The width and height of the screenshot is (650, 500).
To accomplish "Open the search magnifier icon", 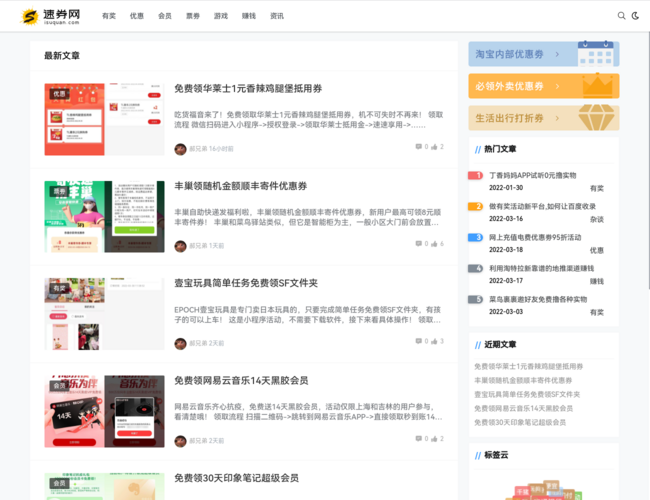I will coord(621,16).
